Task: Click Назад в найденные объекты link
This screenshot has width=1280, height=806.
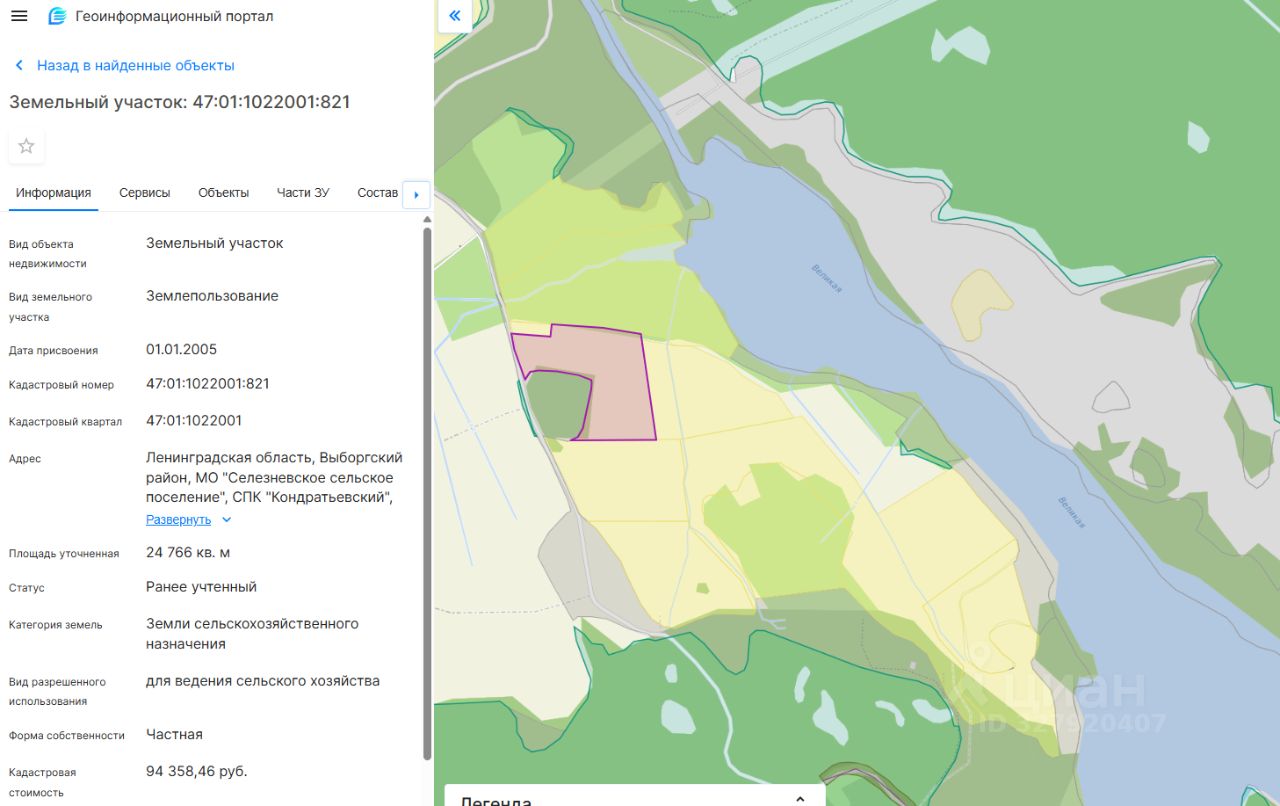Action: 136,65
